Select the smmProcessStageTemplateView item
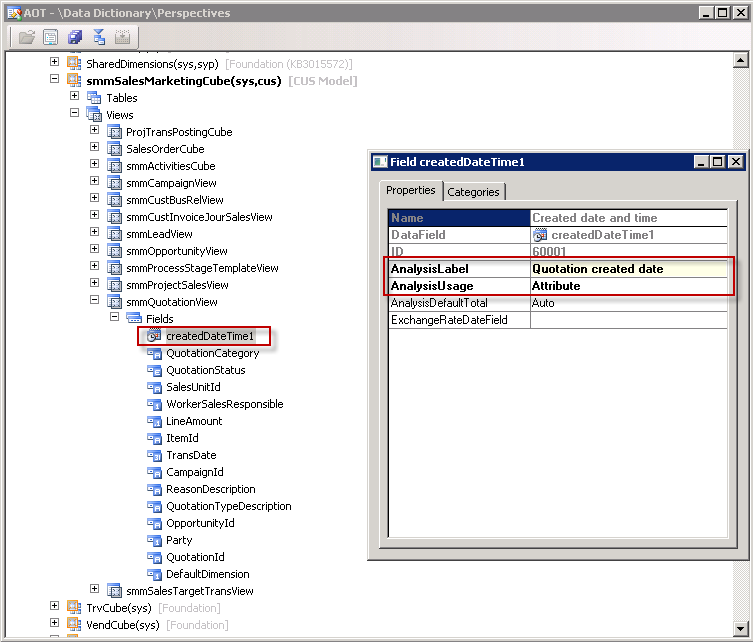Screen dimensions: 753x642 [x=202, y=268]
